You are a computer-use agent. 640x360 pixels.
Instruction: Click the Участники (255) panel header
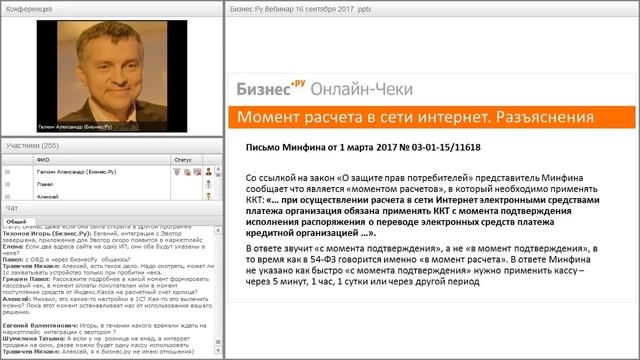112,146
